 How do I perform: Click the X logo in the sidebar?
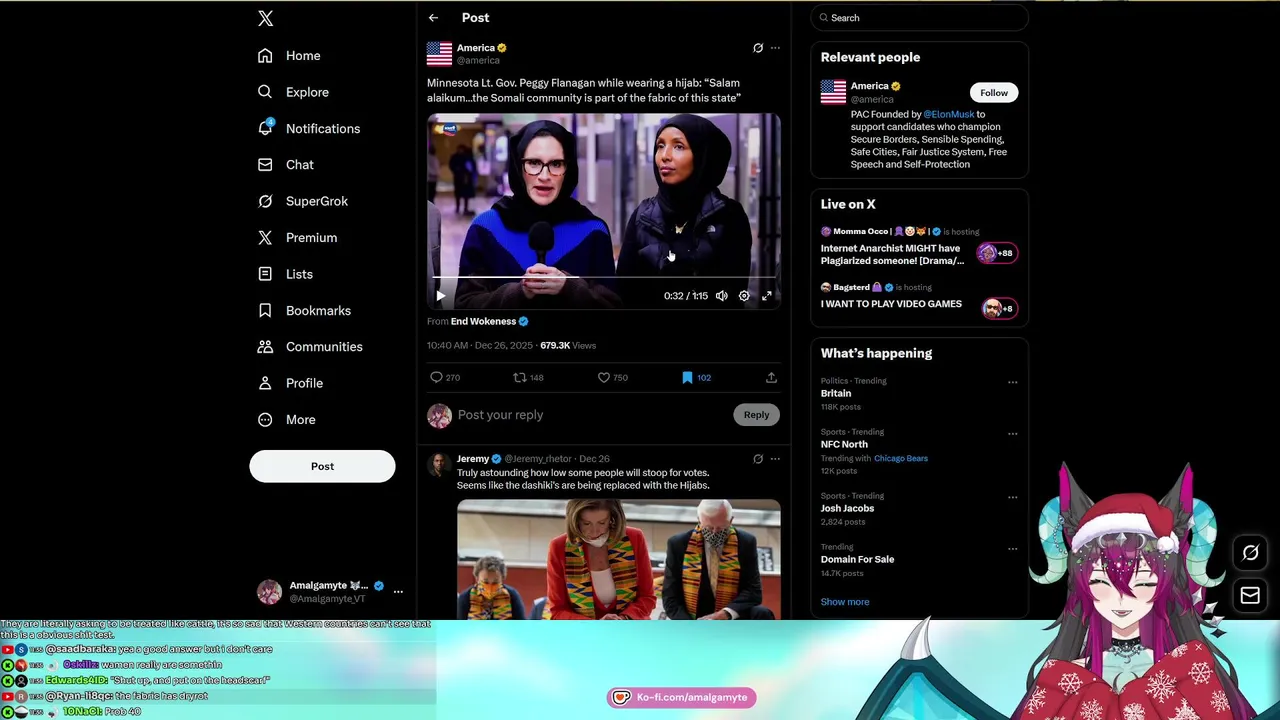265,18
